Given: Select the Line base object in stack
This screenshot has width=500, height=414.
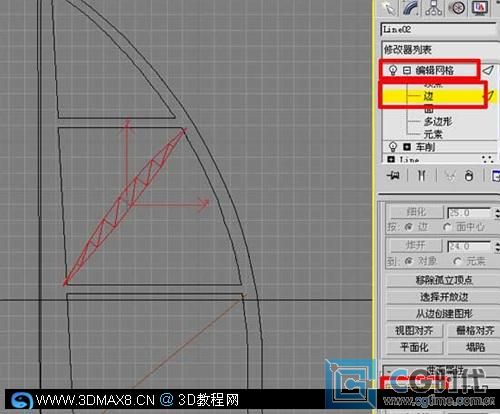Looking at the screenshot, I should (x=409, y=160).
